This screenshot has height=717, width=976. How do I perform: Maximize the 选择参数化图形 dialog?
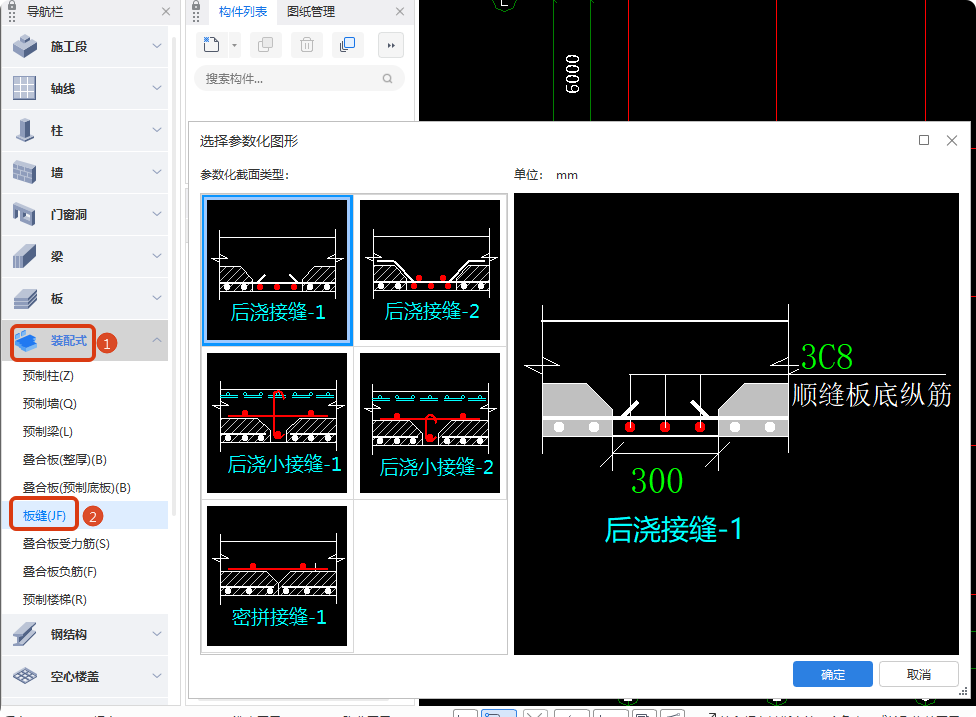point(924,140)
